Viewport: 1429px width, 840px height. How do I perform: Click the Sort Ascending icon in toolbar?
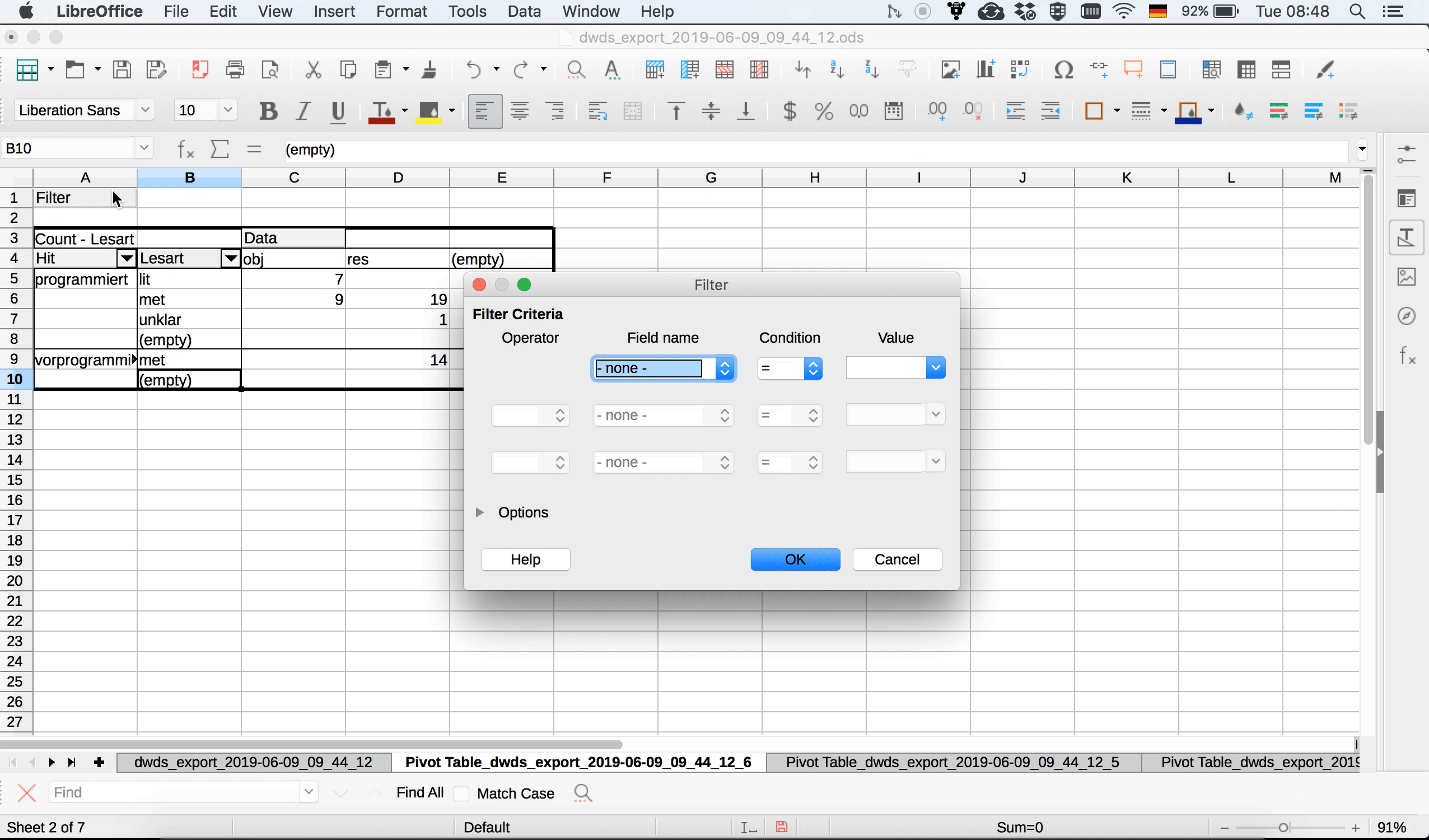click(x=836, y=69)
